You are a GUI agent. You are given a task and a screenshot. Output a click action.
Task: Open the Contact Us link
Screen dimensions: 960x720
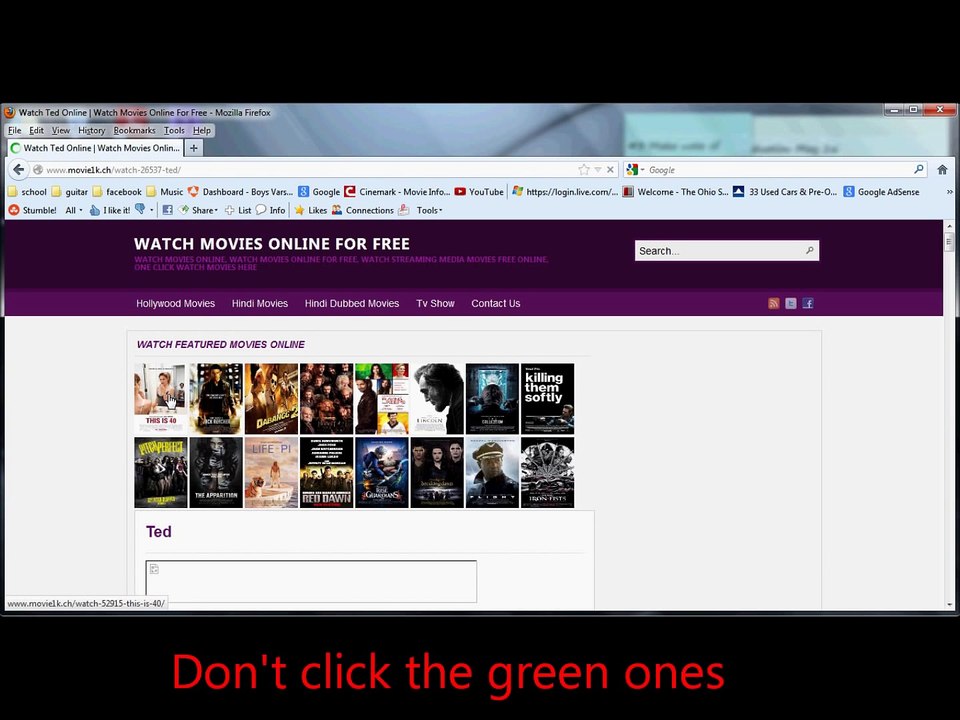pos(496,303)
